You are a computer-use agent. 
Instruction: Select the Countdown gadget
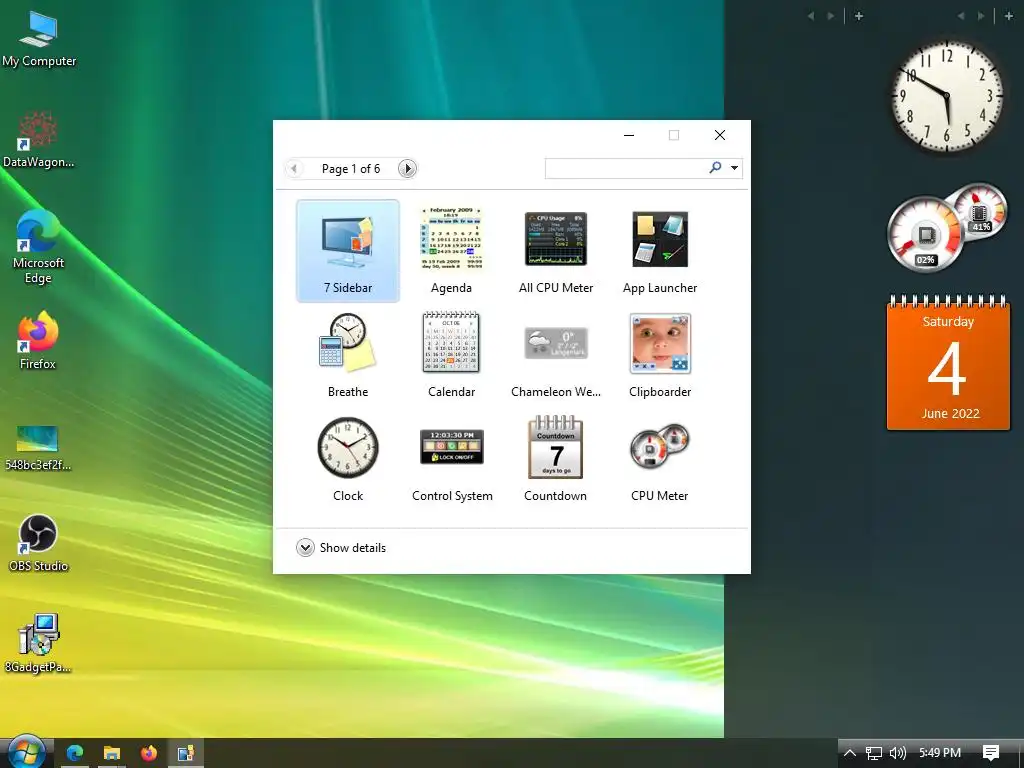(556, 459)
